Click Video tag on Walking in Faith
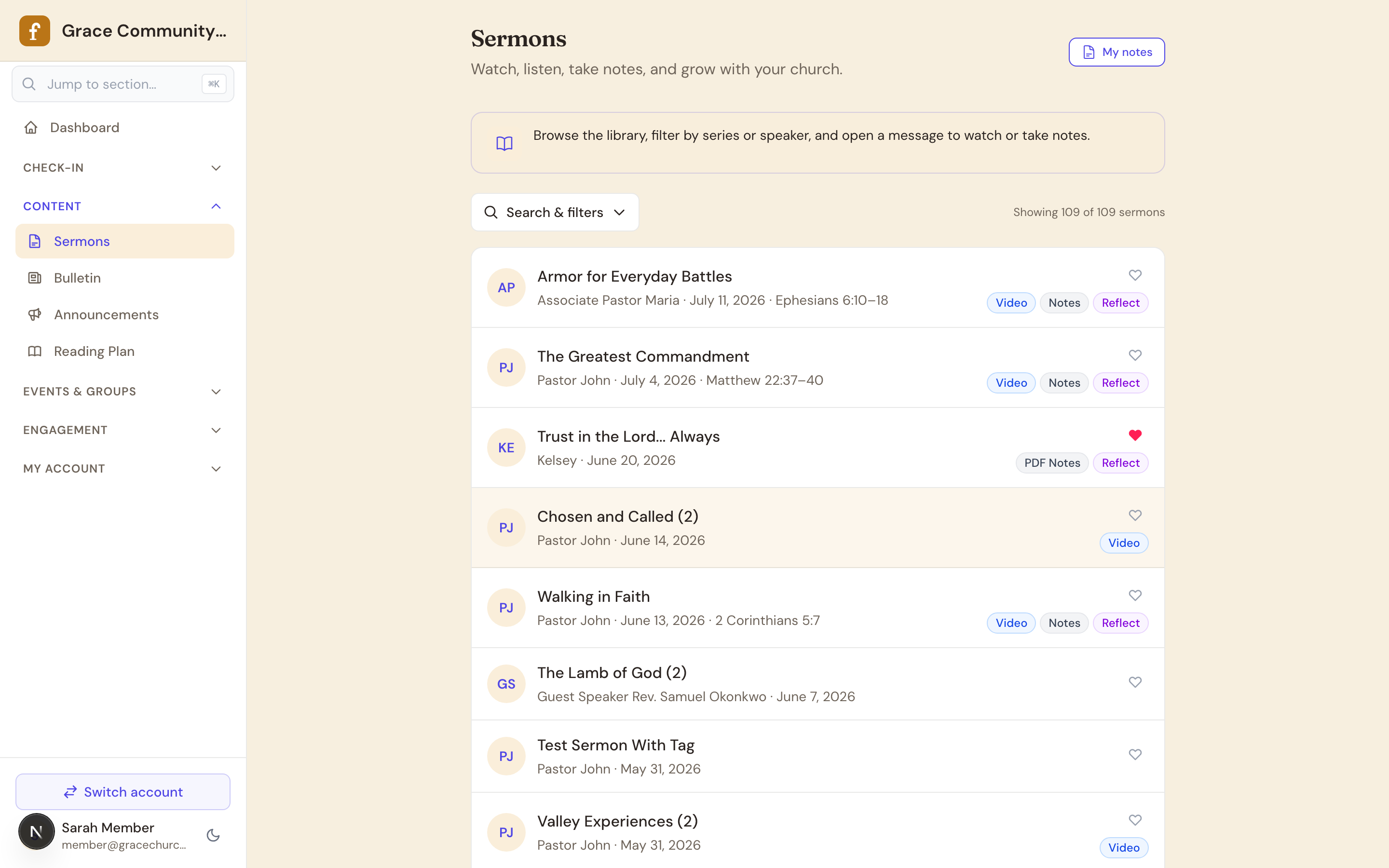This screenshot has height=868, width=1389. pyautogui.click(x=1011, y=623)
